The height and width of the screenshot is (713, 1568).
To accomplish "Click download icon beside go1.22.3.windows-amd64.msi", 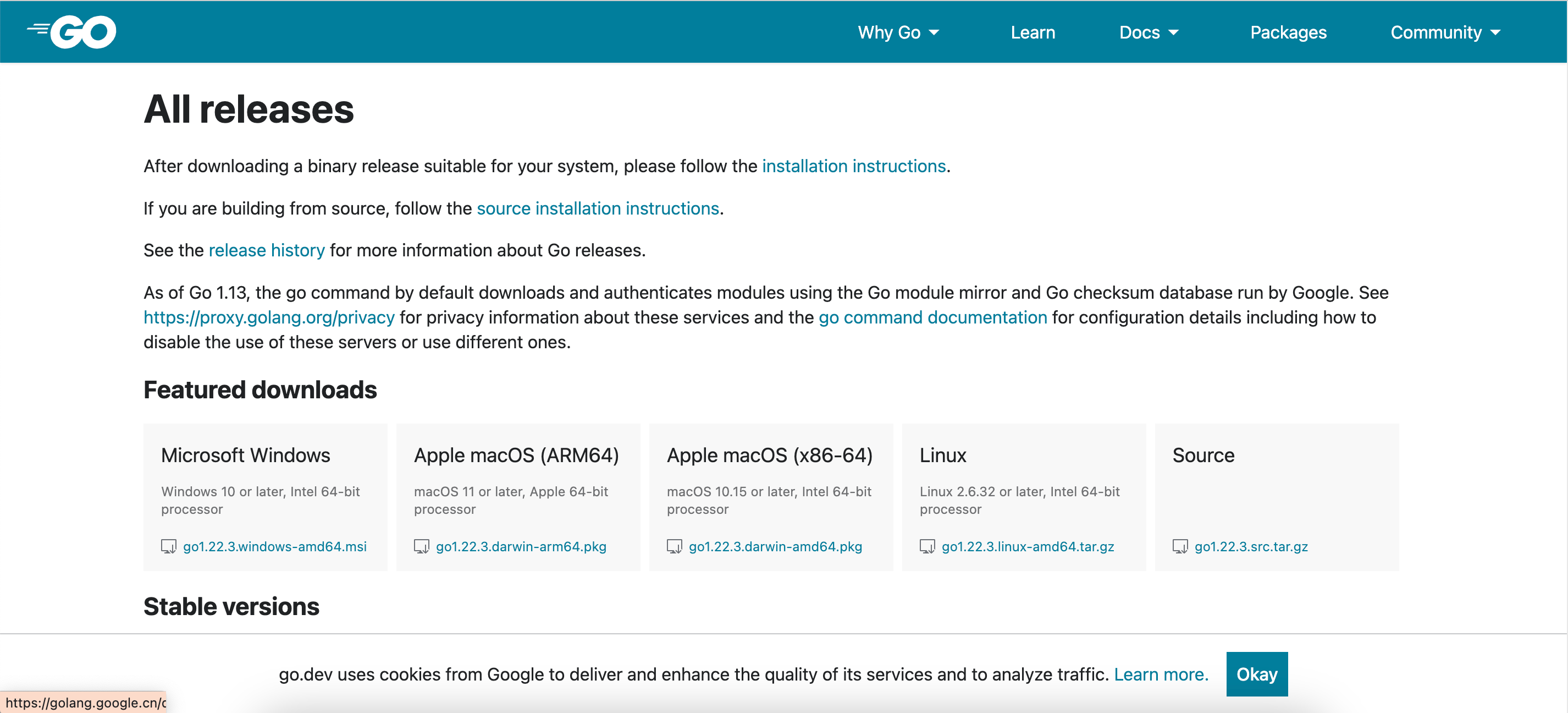I will [x=169, y=546].
